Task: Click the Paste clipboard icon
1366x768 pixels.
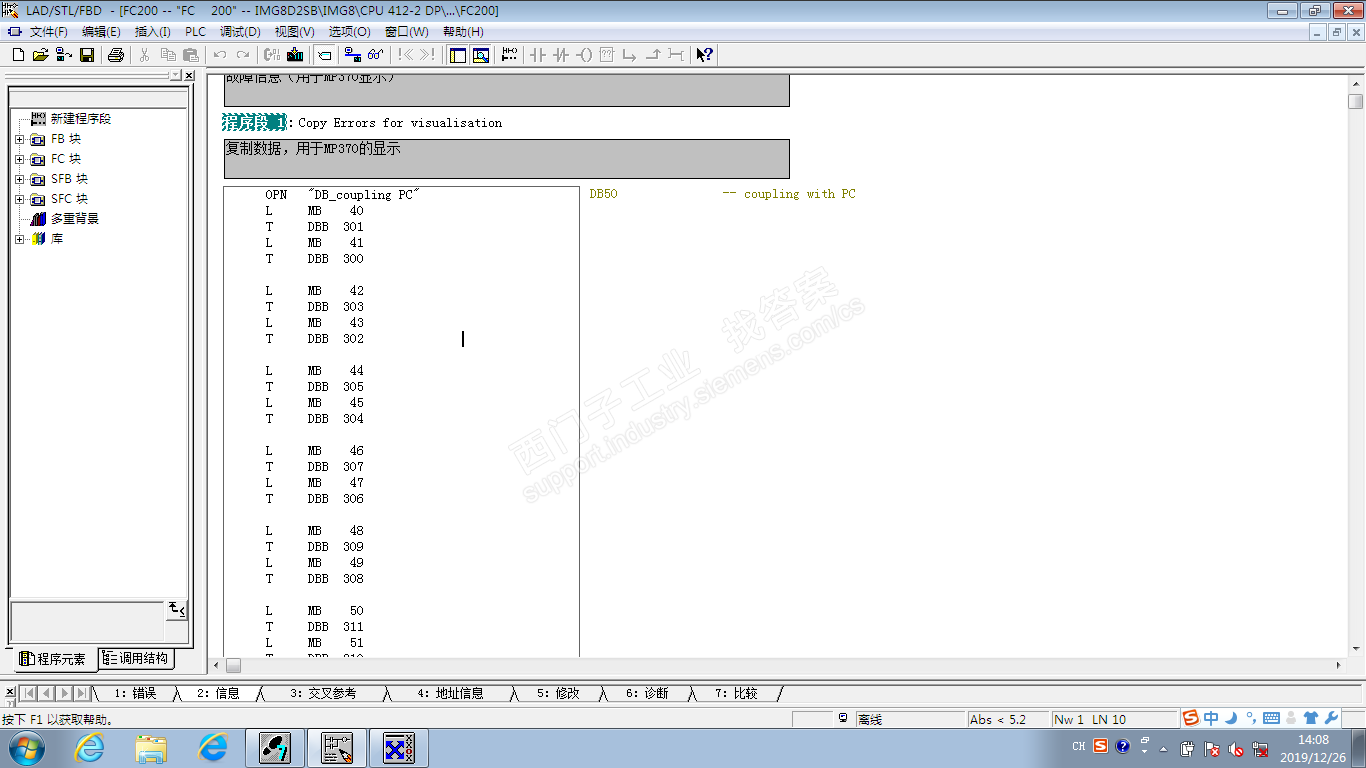Action: (190, 55)
